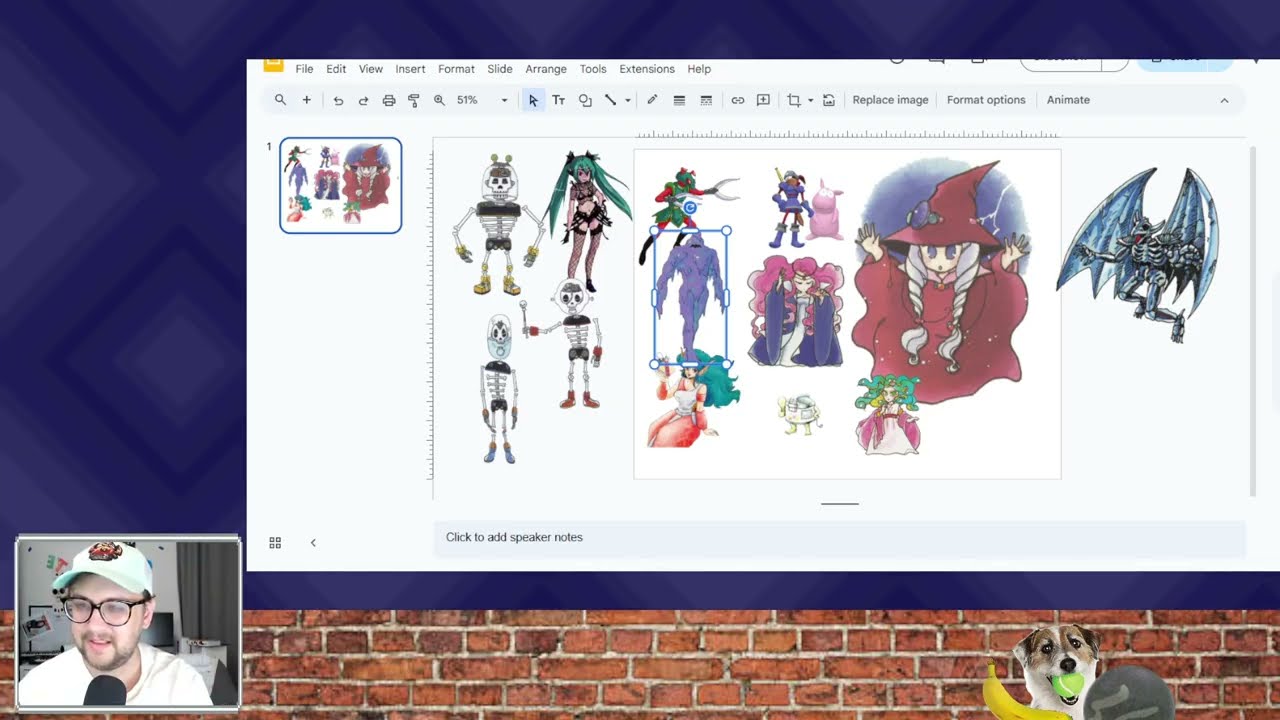The height and width of the screenshot is (720, 1280).
Task: Select the small white turtle creature image
Action: 799,413
